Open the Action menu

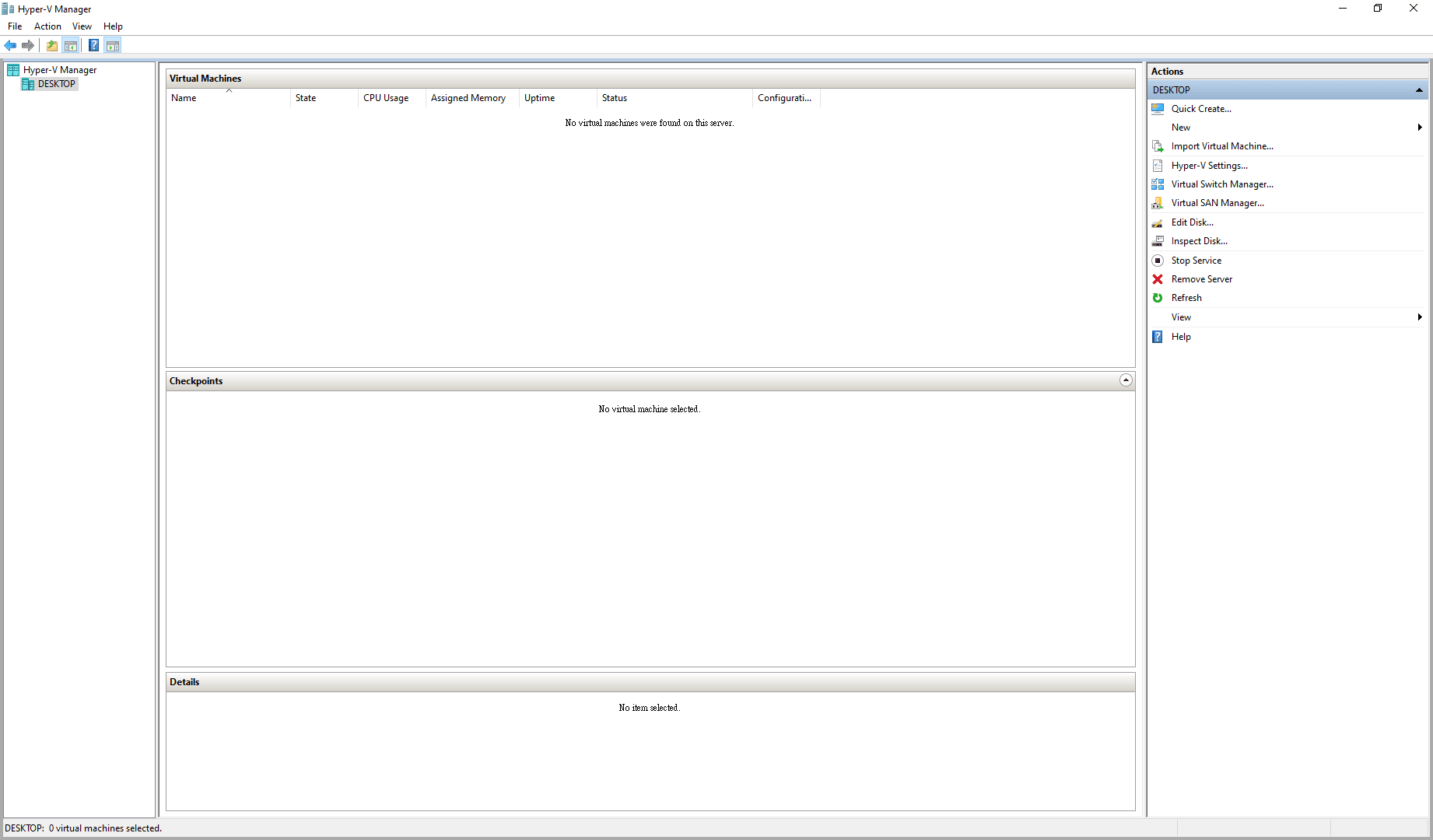click(x=47, y=26)
